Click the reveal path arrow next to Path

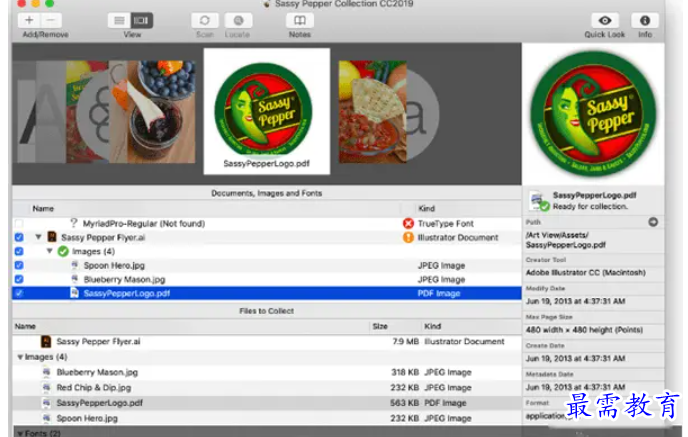653,222
